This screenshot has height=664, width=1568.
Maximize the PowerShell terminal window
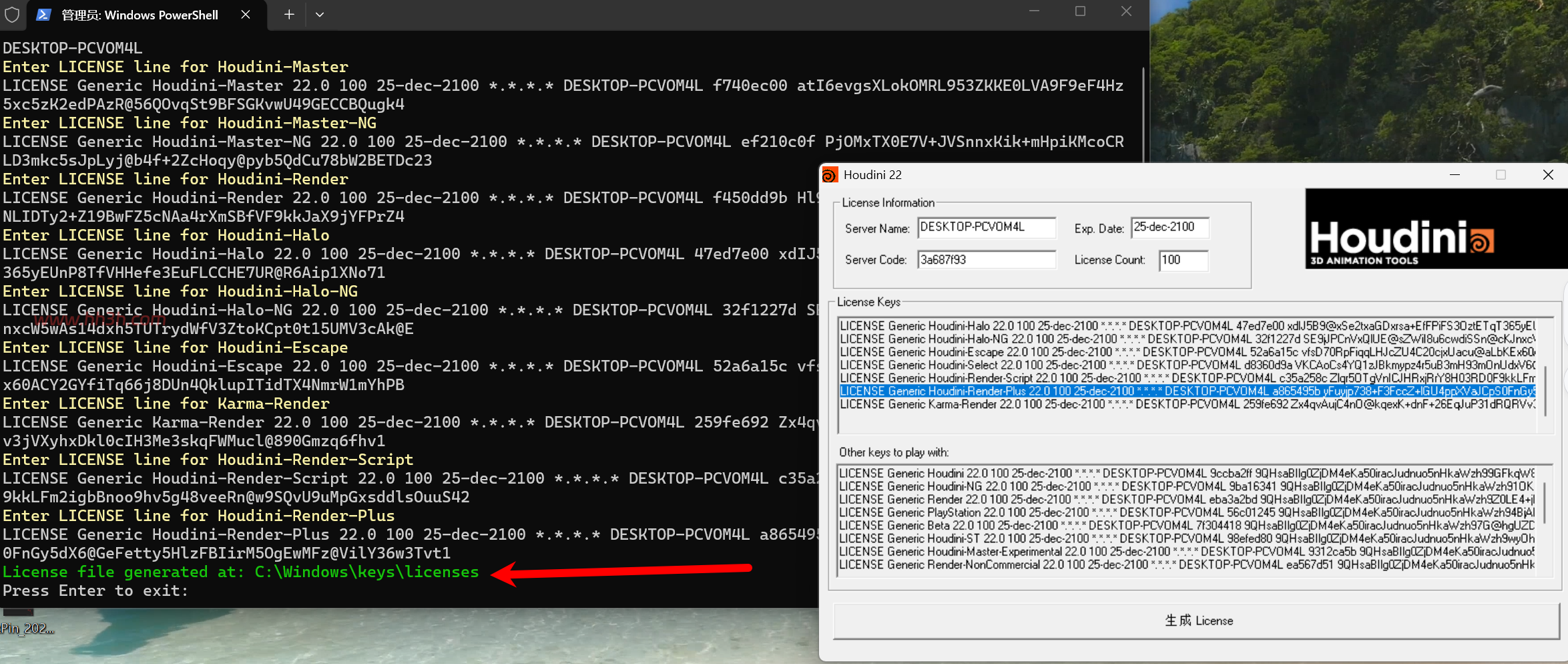point(1081,11)
